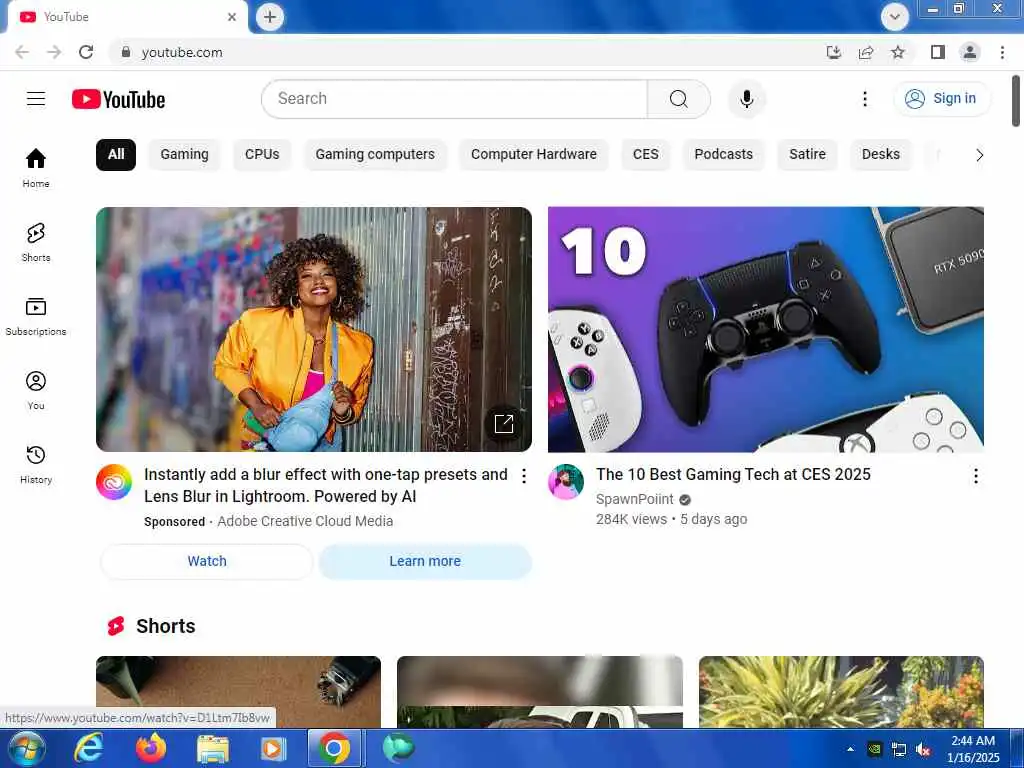Select the CES filter chip
This screenshot has height=768, width=1024.
click(x=645, y=155)
